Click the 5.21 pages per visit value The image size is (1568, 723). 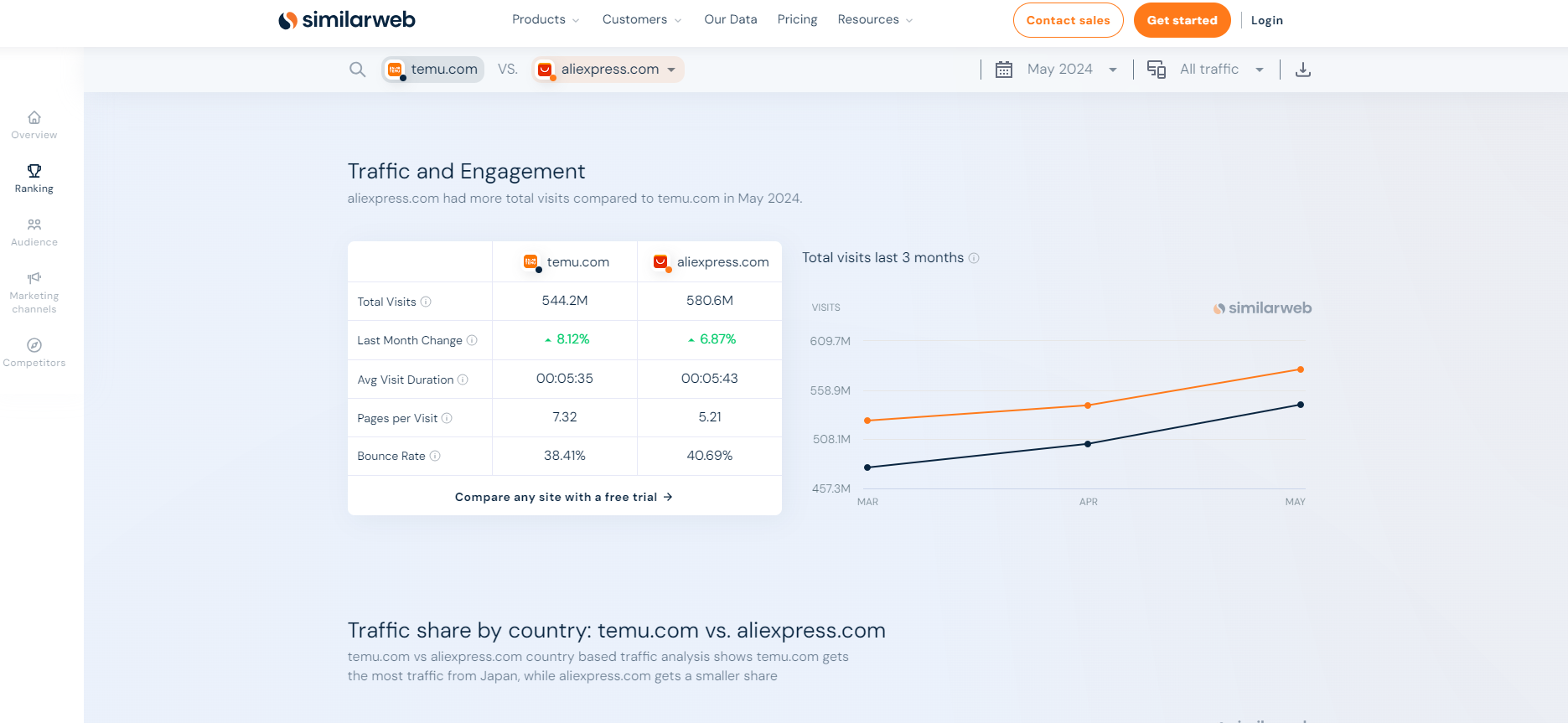pyautogui.click(x=710, y=417)
